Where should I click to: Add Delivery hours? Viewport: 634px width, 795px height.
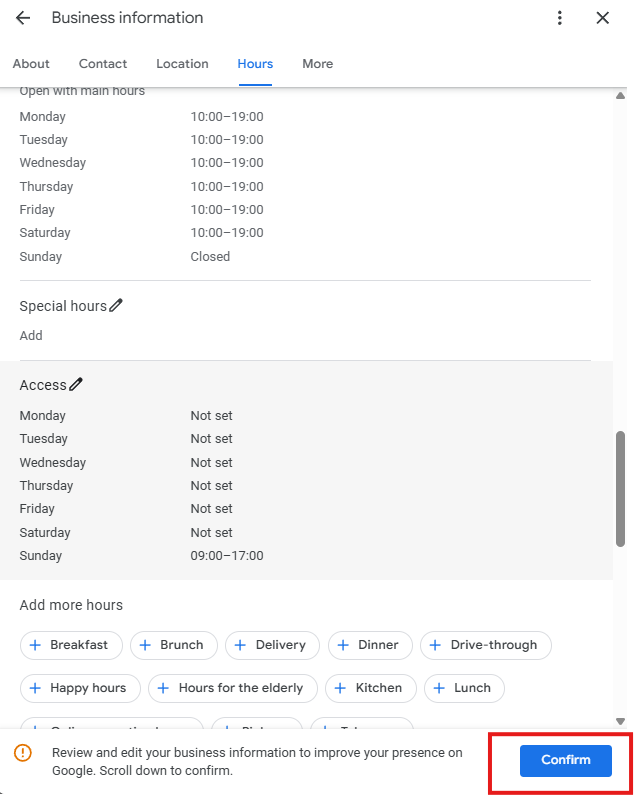click(272, 645)
